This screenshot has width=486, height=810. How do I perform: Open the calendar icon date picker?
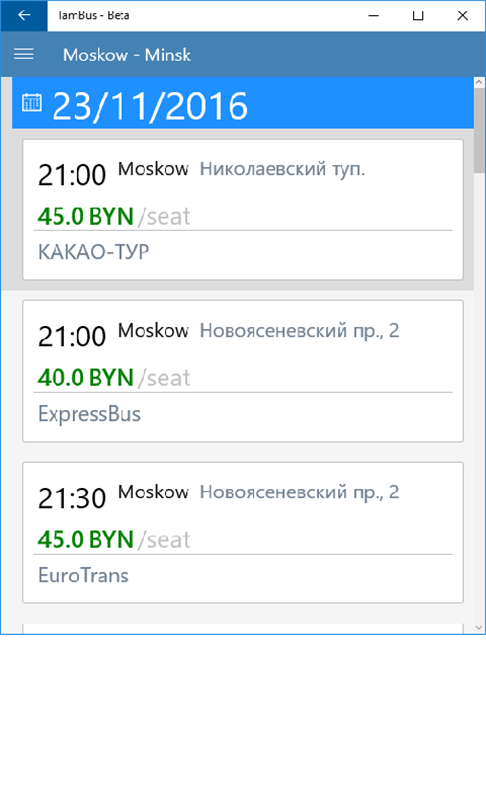32,102
